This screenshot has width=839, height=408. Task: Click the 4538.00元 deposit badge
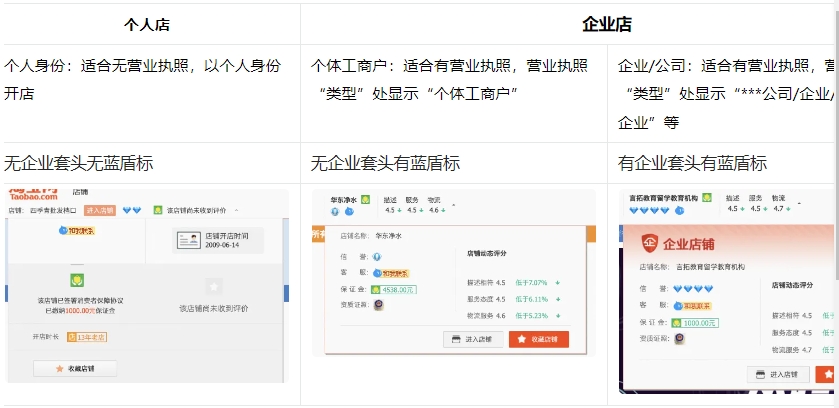(398, 289)
